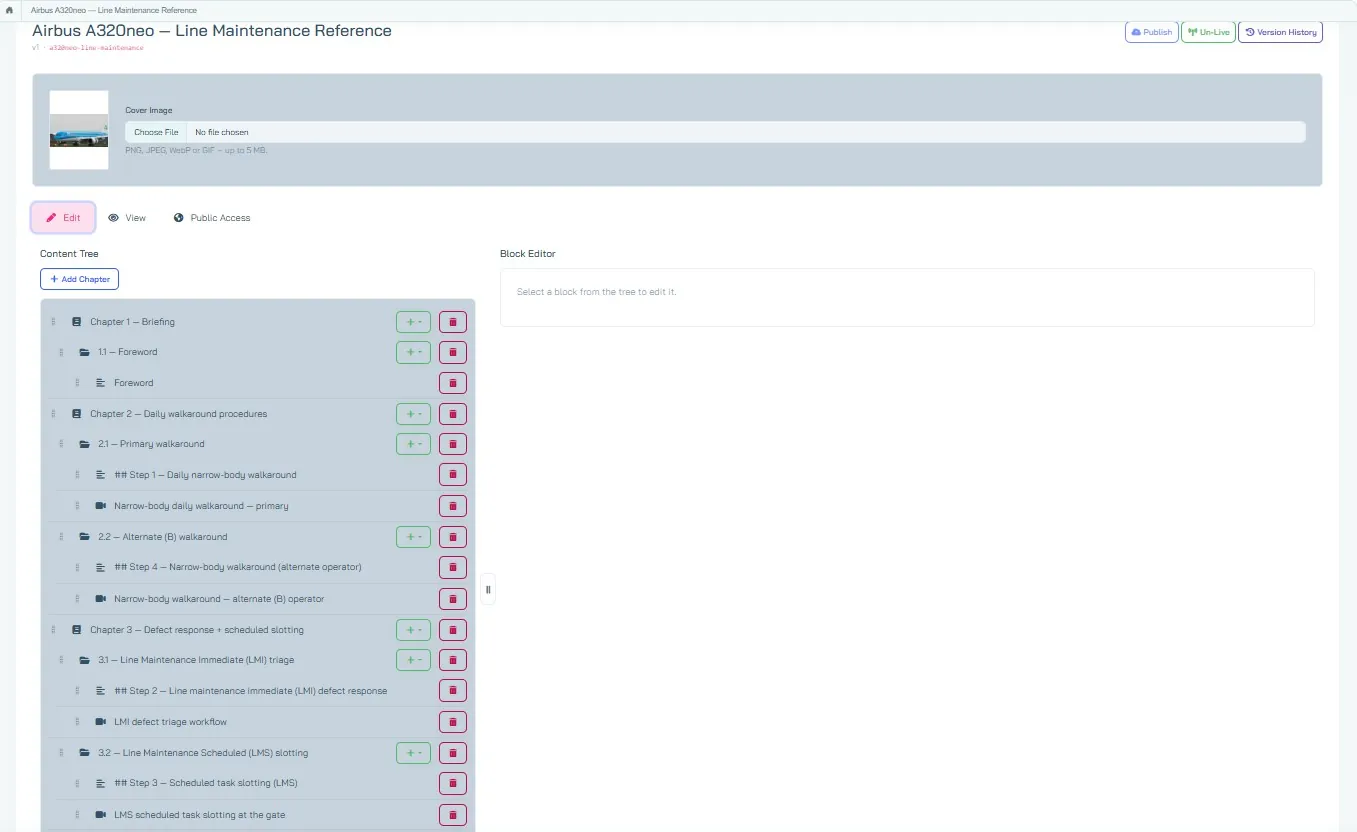Screen dimensions: 1357x832
Task: Click the home icon in breadcrumb
Action: (x=9, y=10)
